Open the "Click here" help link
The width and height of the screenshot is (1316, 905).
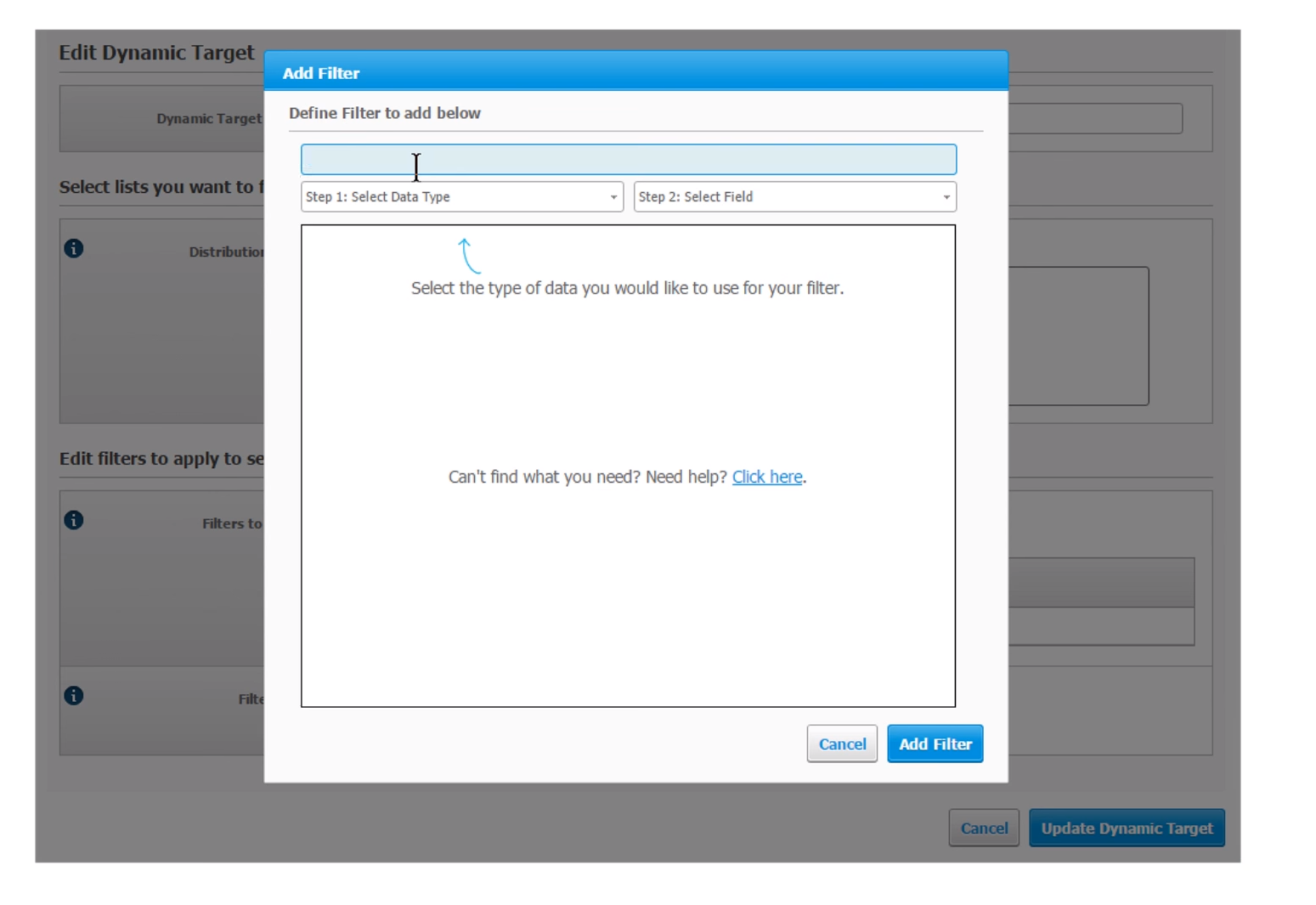pyautogui.click(x=767, y=477)
